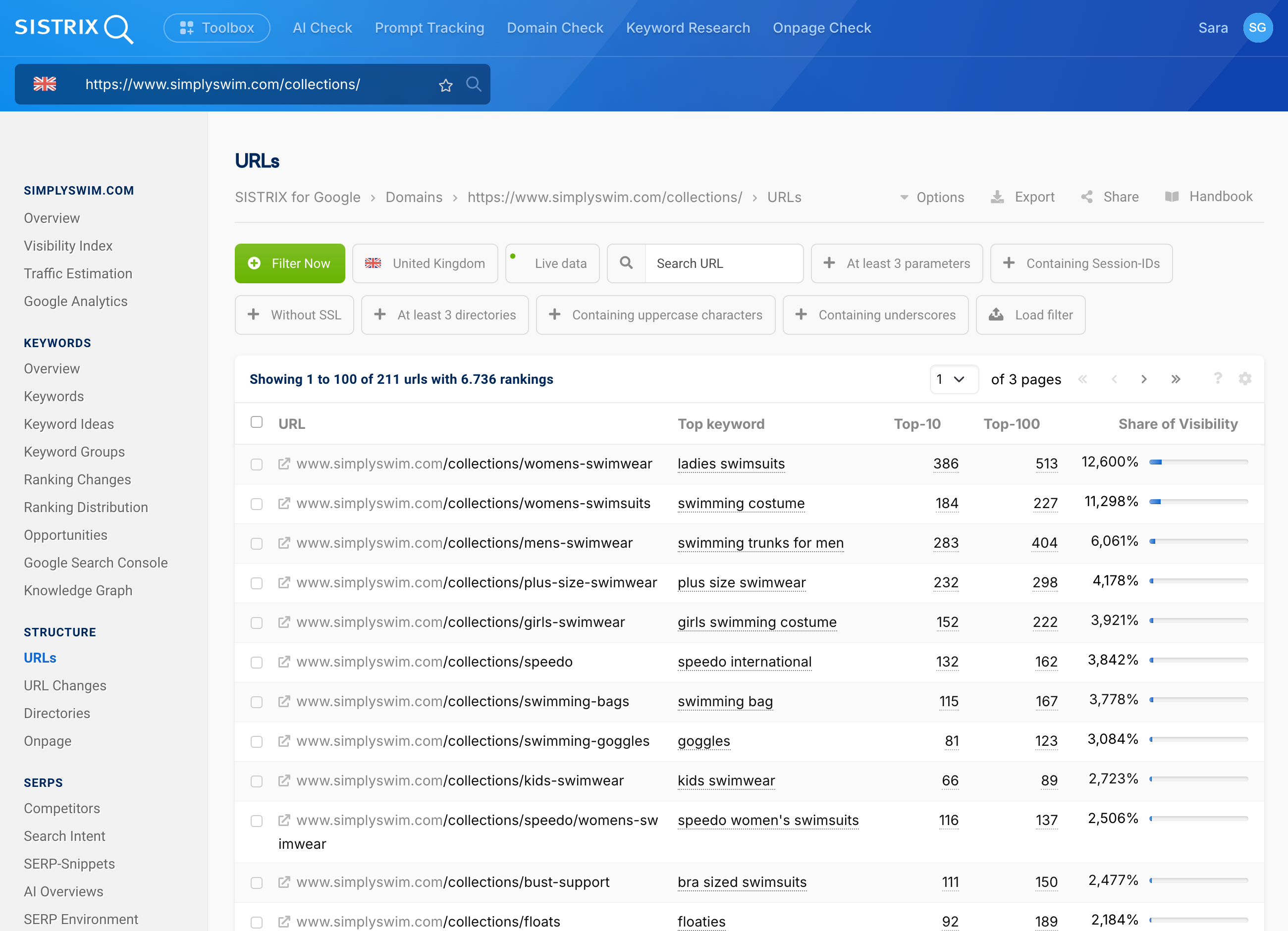Screen dimensions: 1288x931
Task: Click the favorite star icon in URL bar
Action: coord(446,85)
